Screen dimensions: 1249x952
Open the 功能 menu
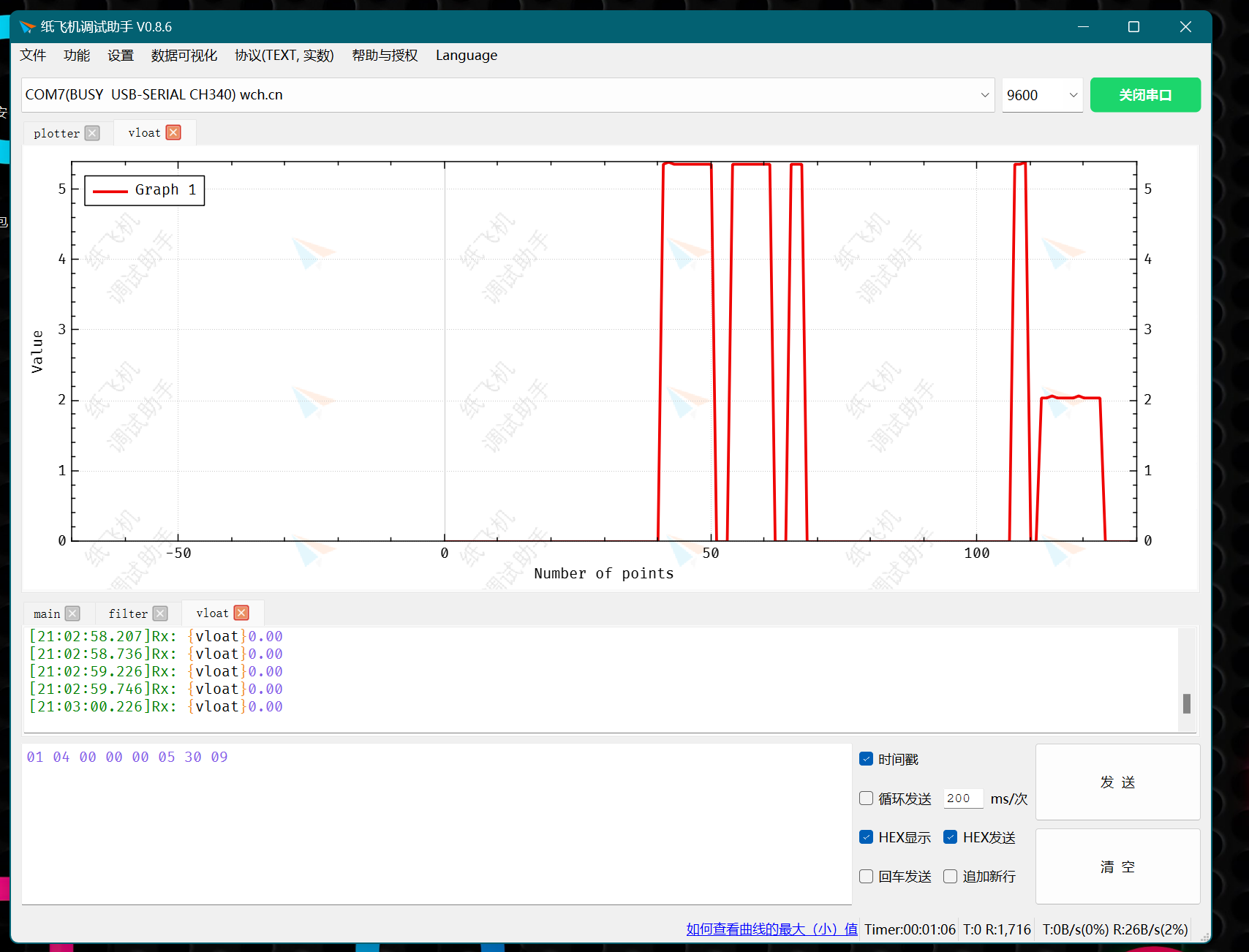pos(77,56)
